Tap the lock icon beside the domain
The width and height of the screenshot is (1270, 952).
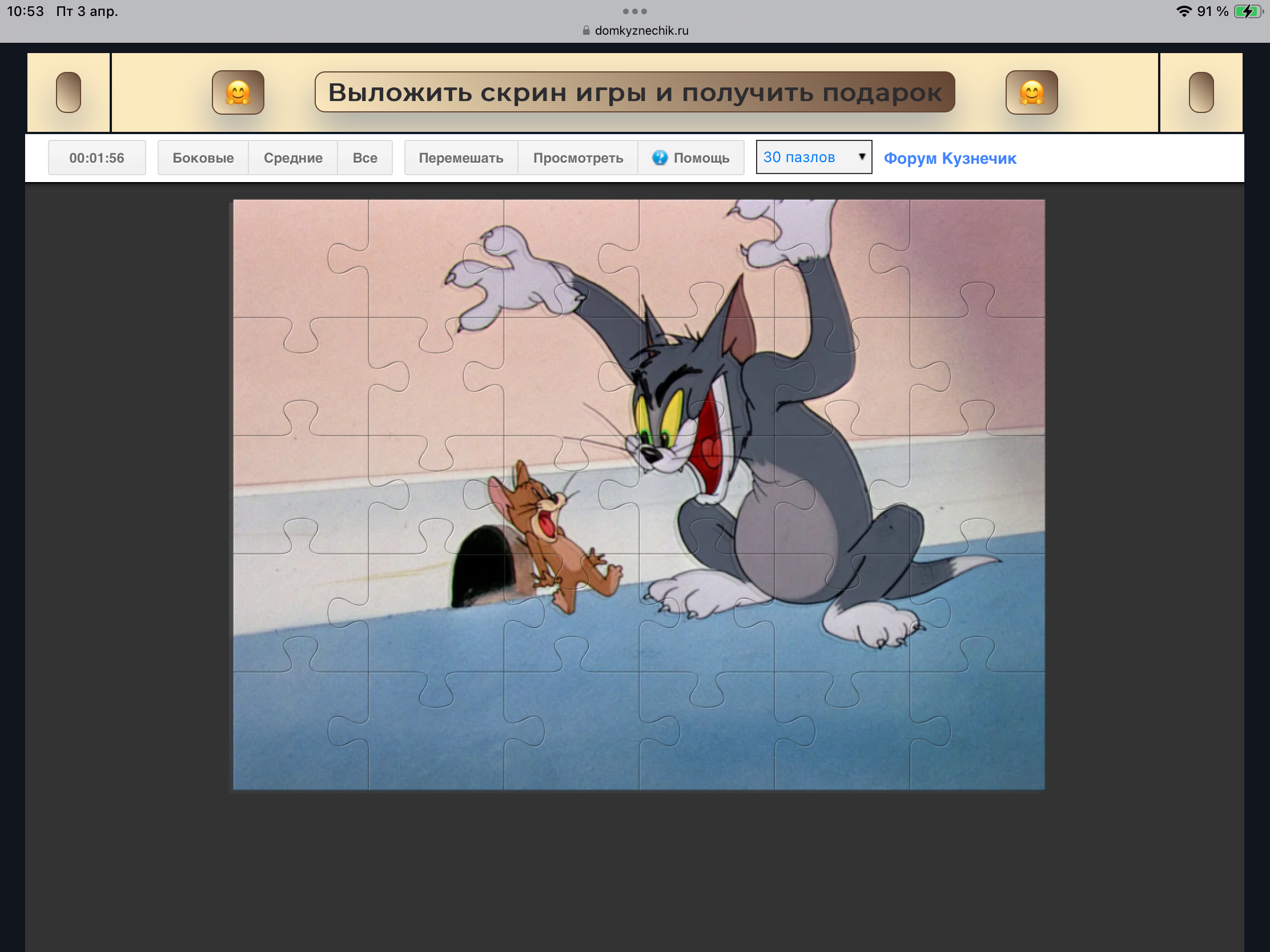click(586, 31)
